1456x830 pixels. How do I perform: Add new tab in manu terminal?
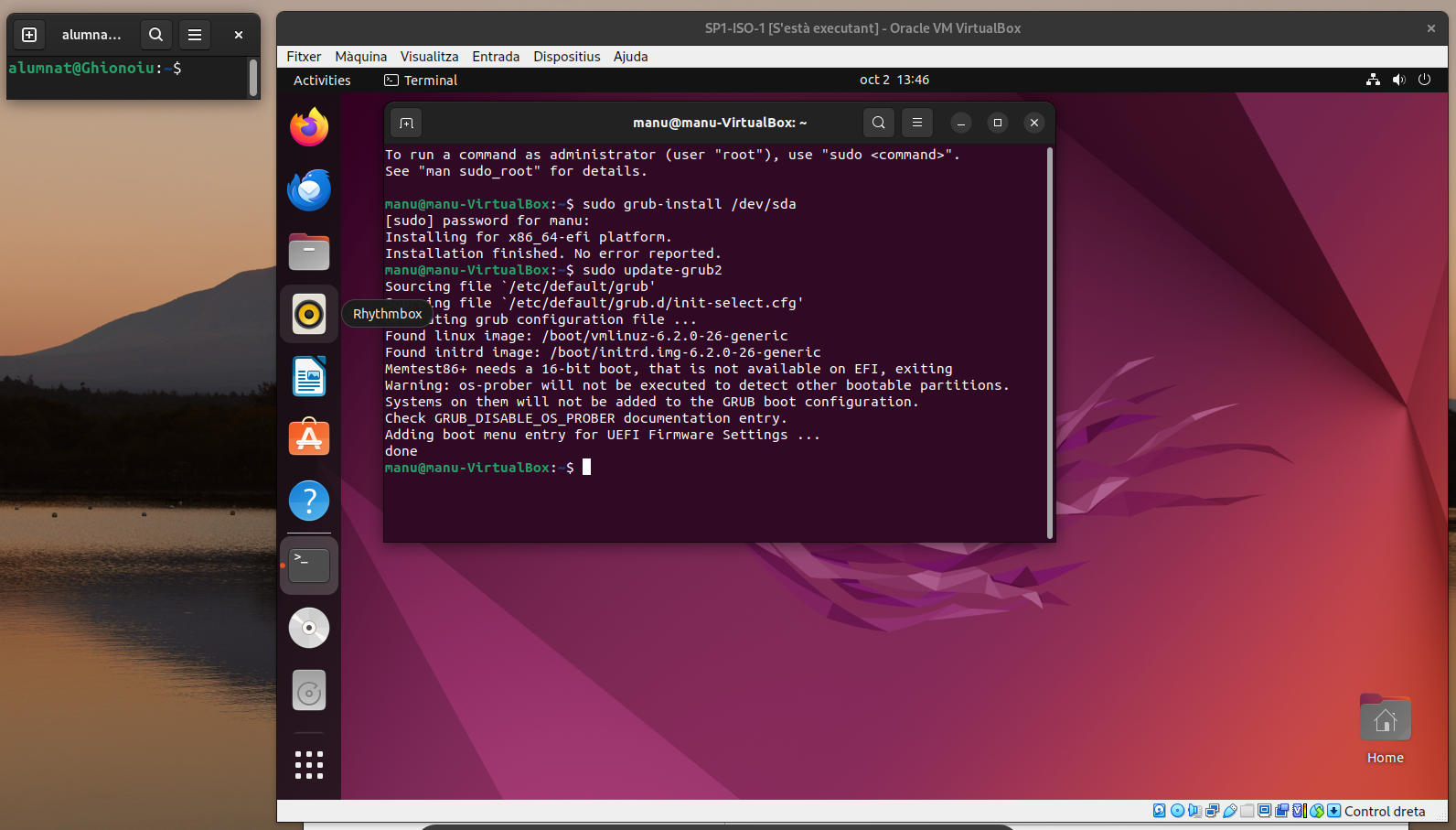407,123
